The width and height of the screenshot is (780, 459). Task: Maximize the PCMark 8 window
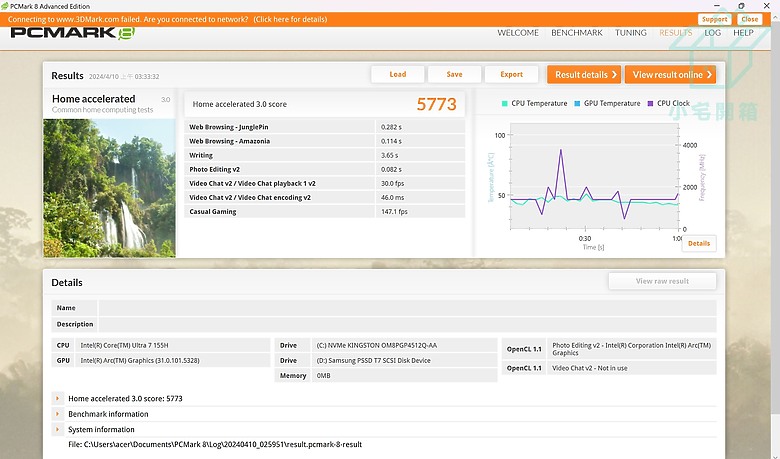pos(741,6)
